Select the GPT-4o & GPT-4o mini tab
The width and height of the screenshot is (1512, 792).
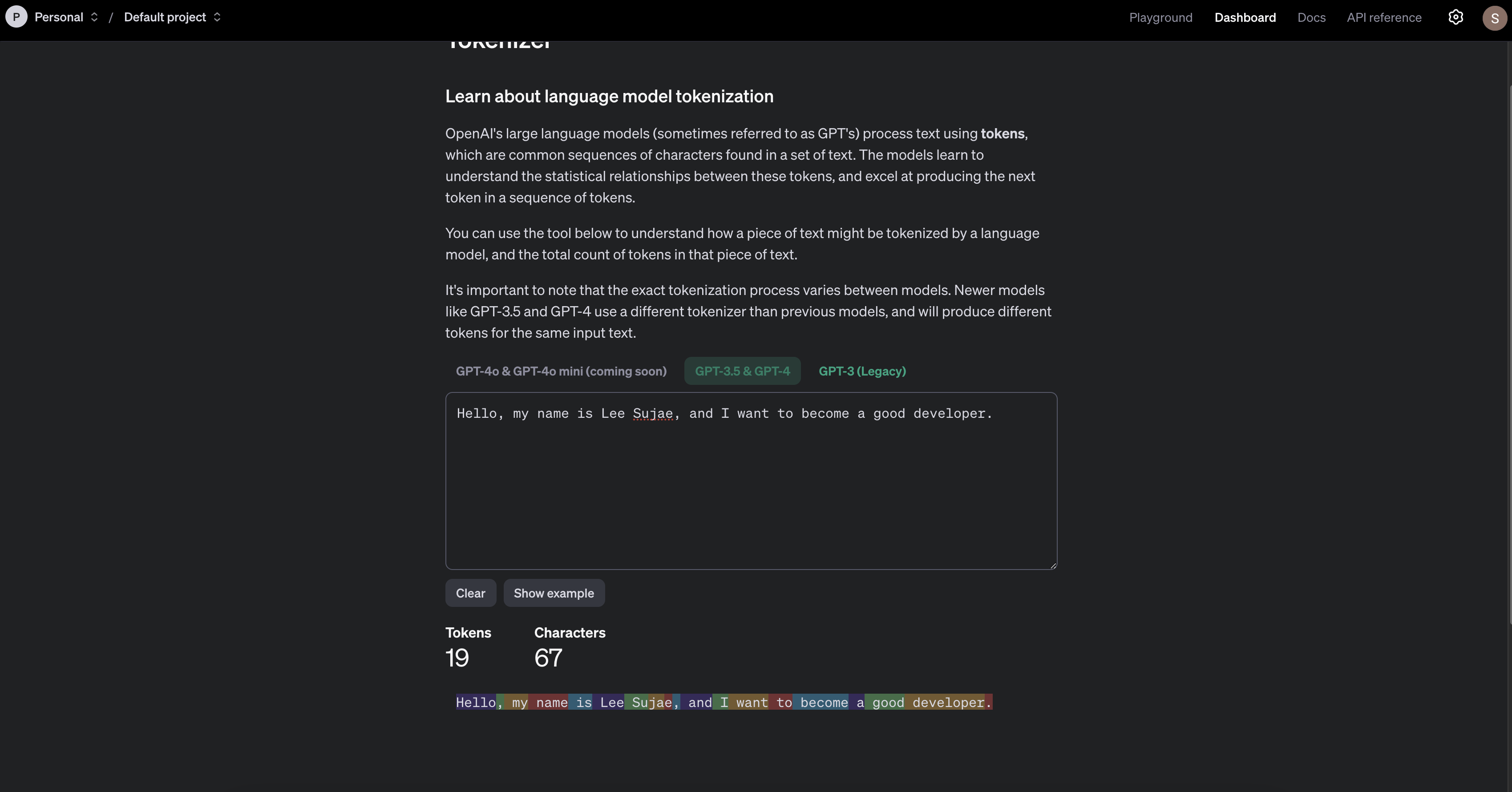coord(561,371)
